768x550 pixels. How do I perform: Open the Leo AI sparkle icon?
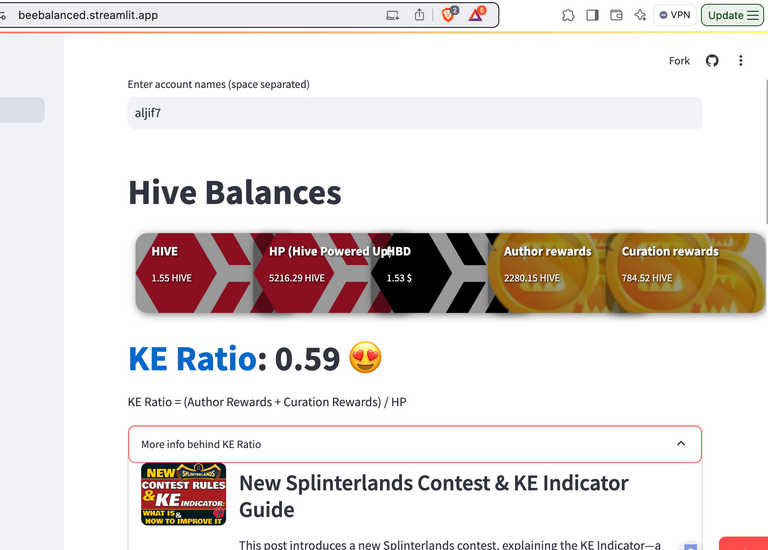point(640,15)
